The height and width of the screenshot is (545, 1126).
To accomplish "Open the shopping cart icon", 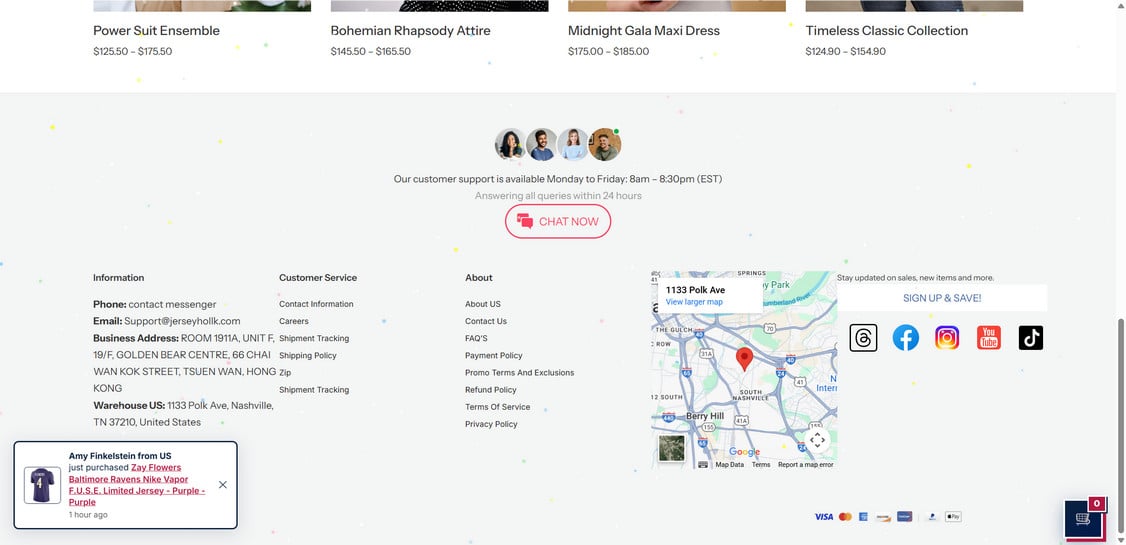I will tap(1083, 519).
